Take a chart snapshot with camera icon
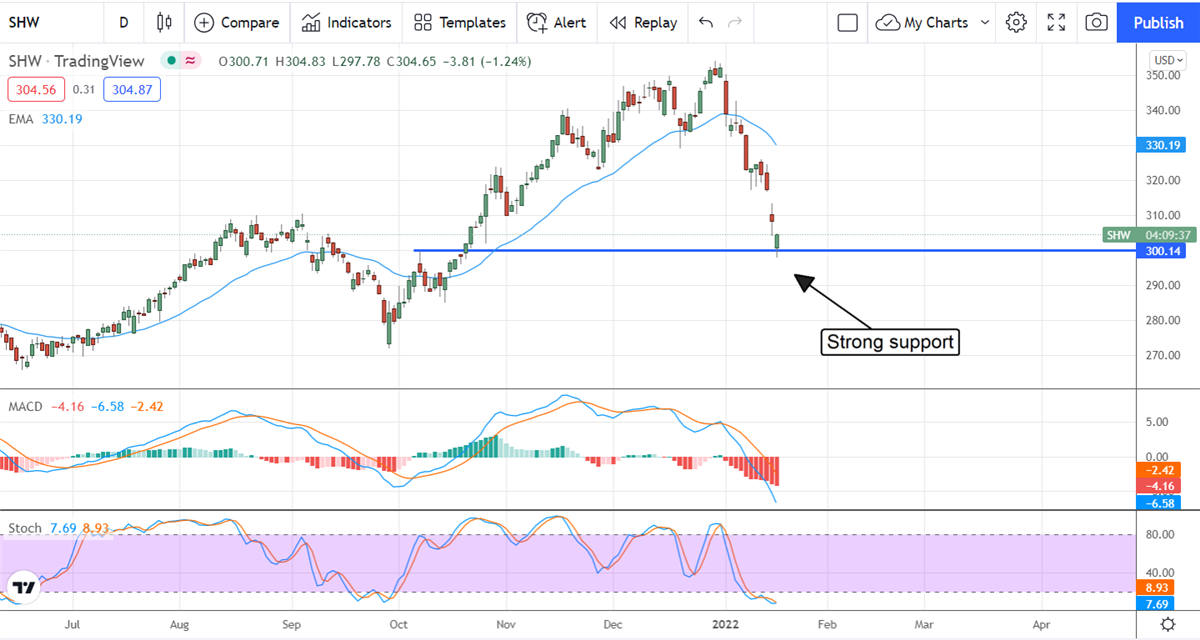This screenshot has height=640, width=1200. pyautogui.click(x=1097, y=22)
